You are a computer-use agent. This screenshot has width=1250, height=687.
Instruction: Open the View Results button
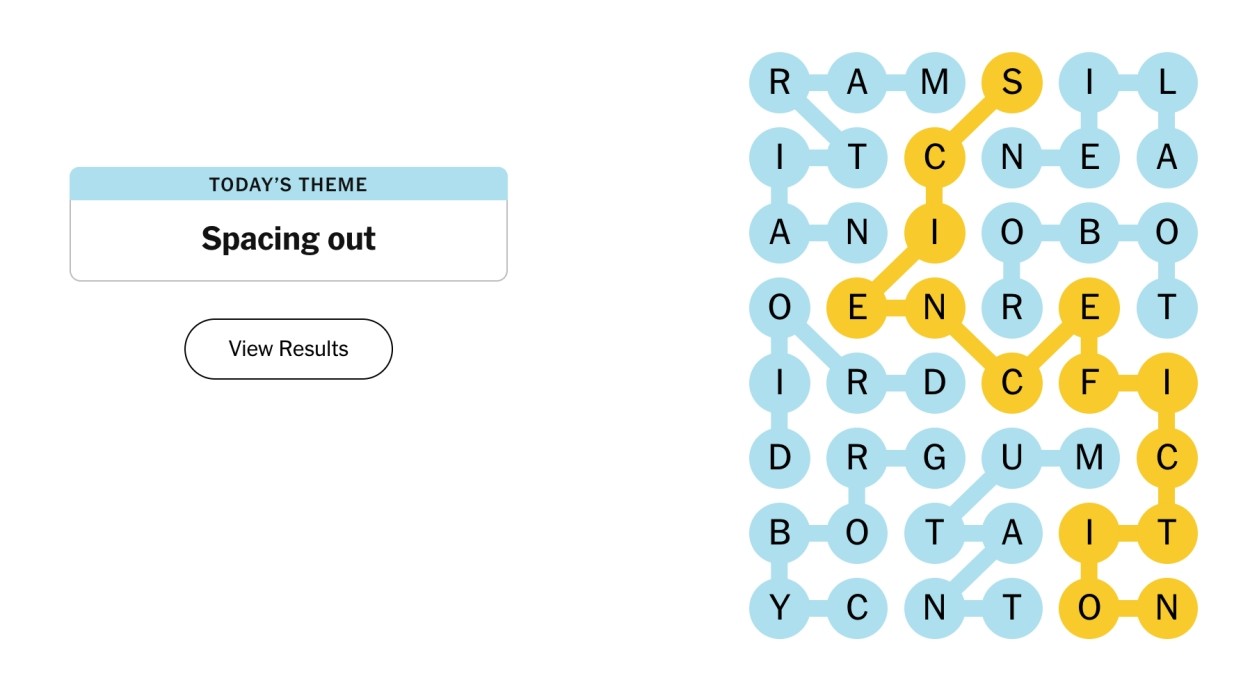[x=288, y=349]
